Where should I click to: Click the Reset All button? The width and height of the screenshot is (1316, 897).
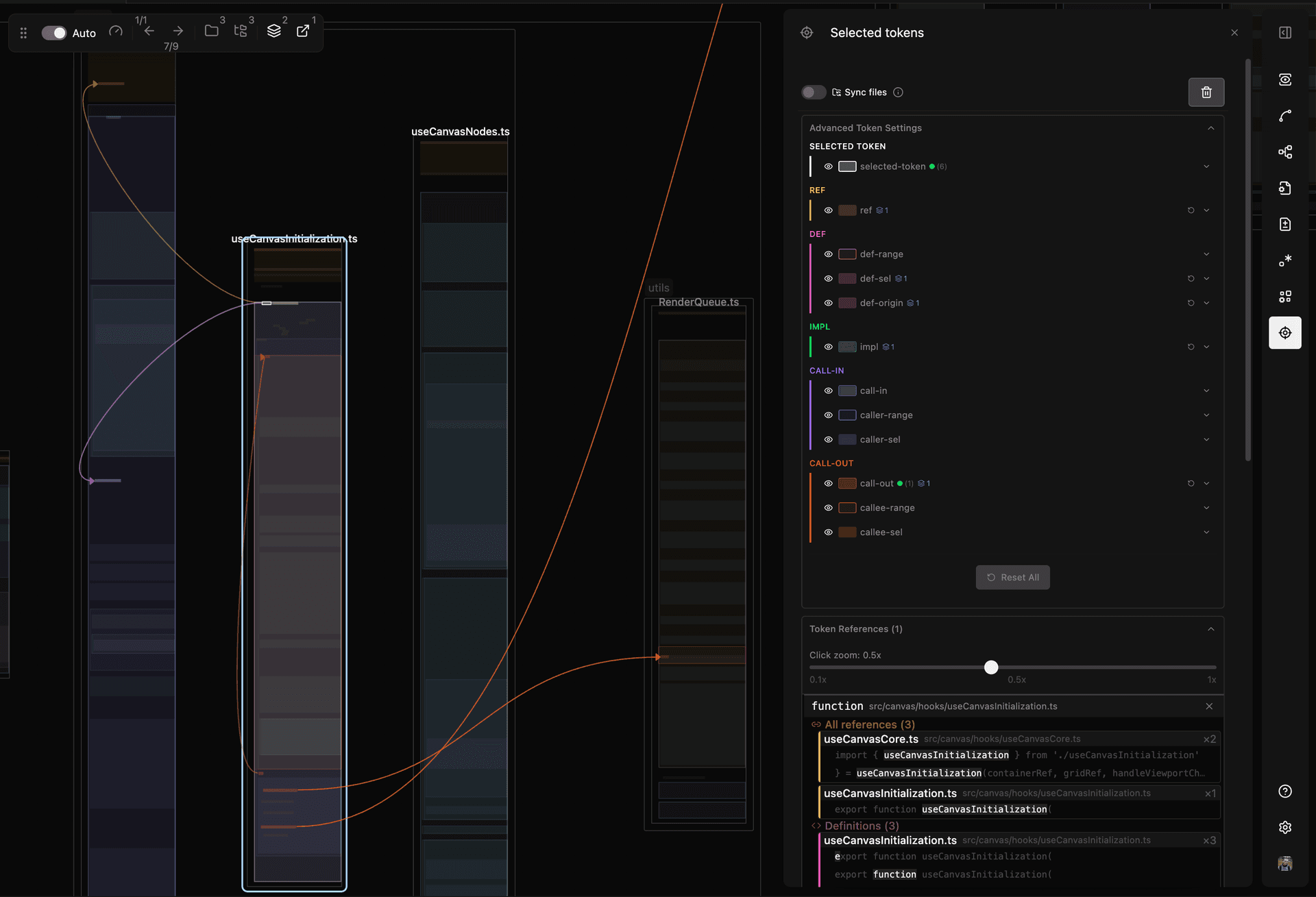1012,578
